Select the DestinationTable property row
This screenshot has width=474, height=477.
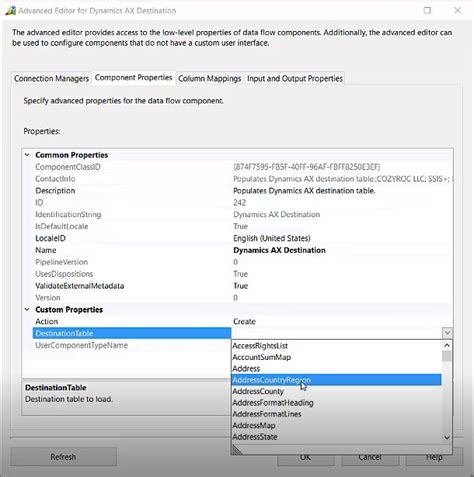[x=132, y=333]
